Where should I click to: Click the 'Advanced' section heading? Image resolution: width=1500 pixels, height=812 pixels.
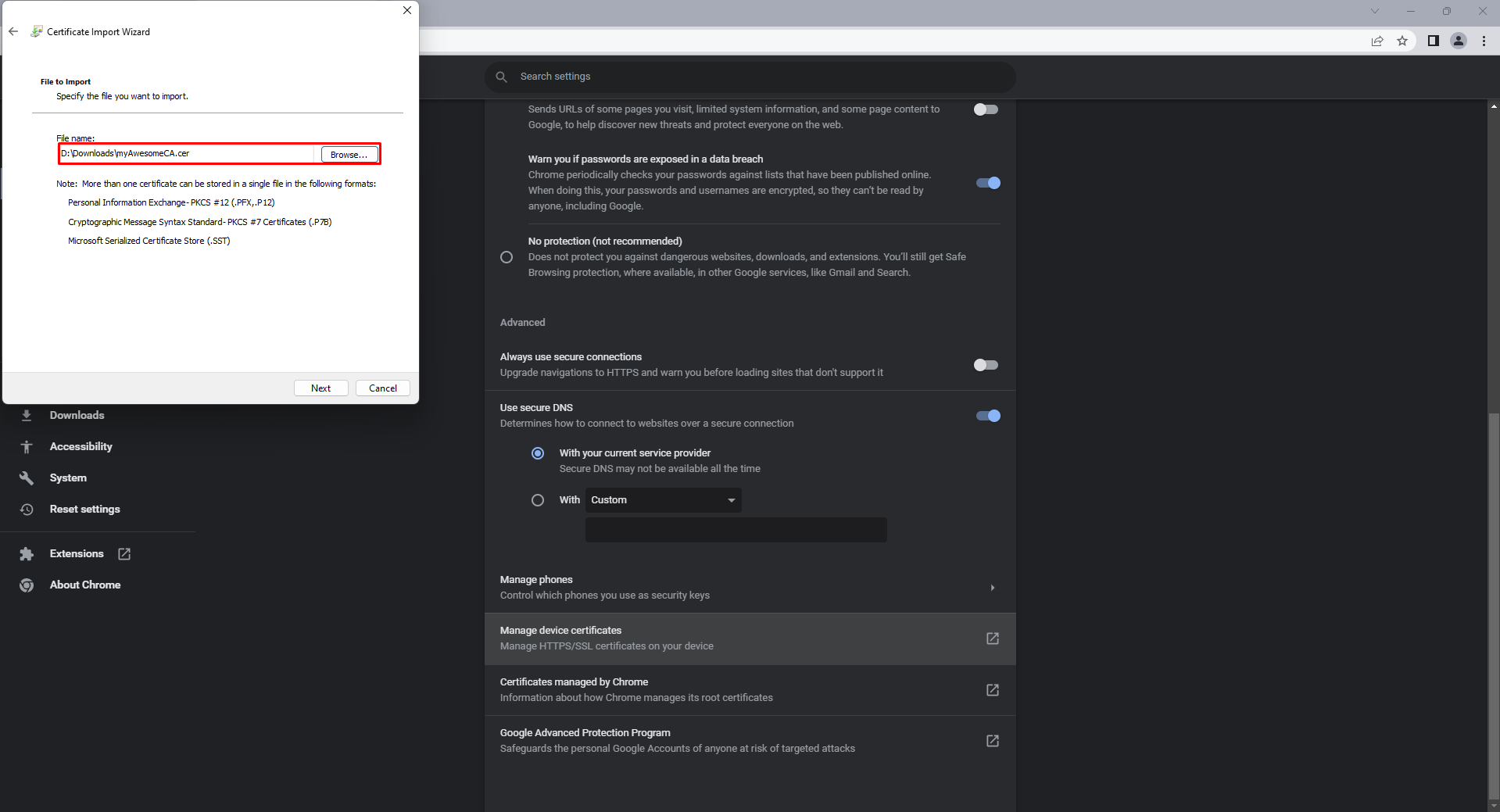click(522, 323)
